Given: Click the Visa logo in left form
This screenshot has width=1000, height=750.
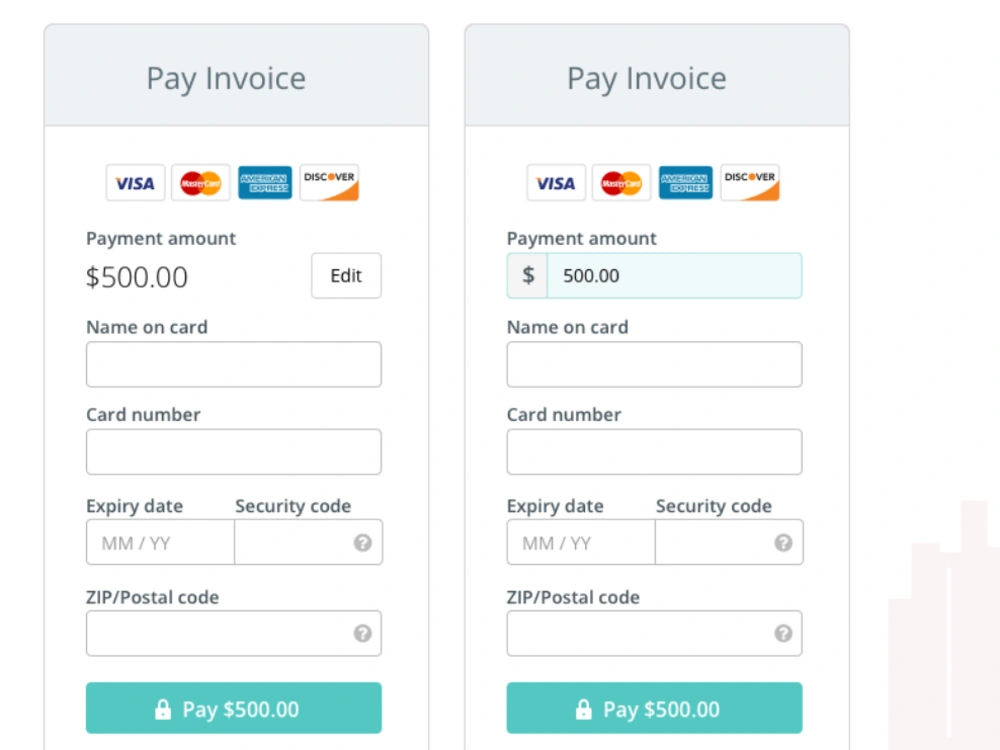Looking at the screenshot, I should pos(135,183).
